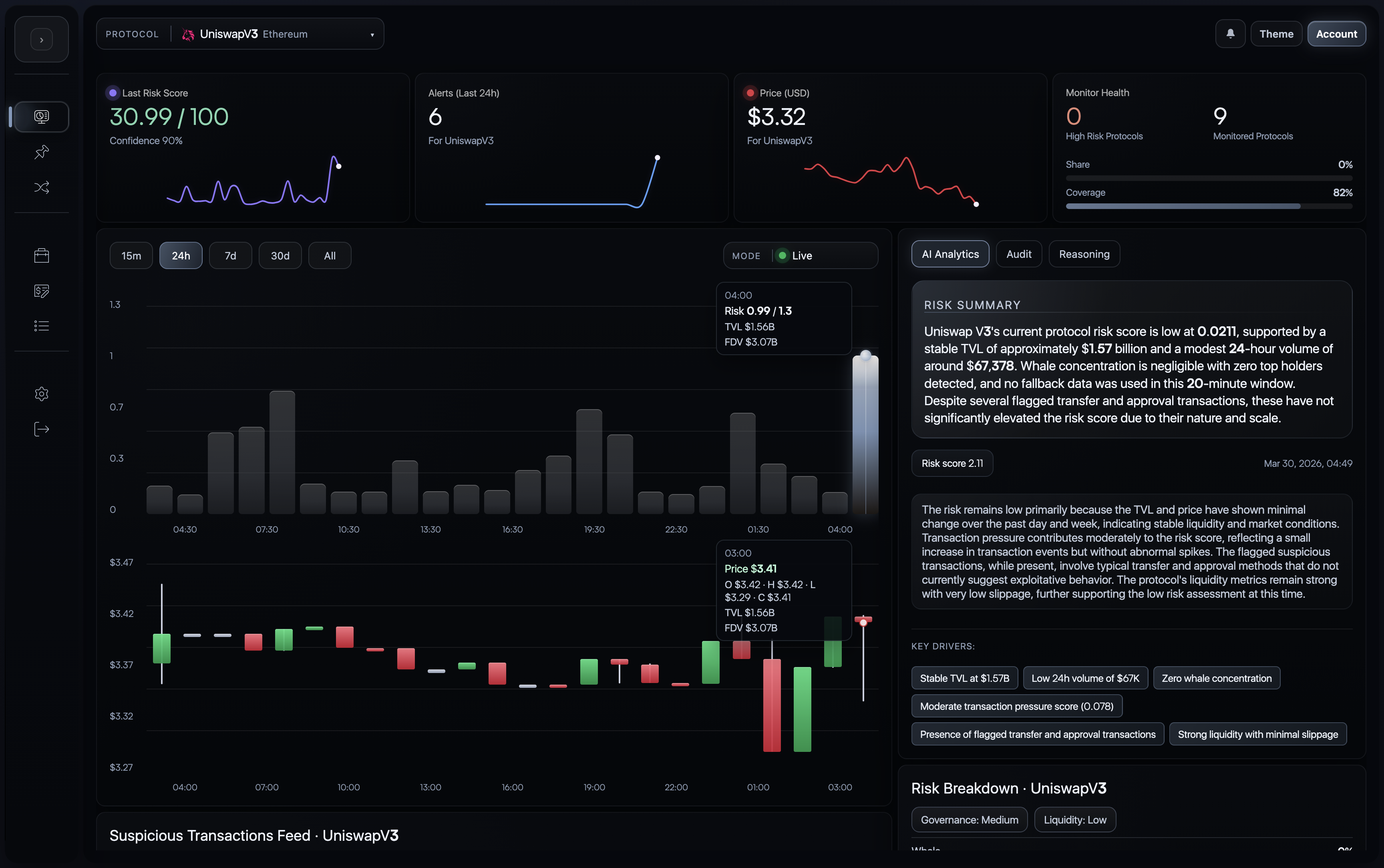This screenshot has height=868, width=1384.
Task: Click the tall 07:30 risk bar
Action: coord(282,452)
